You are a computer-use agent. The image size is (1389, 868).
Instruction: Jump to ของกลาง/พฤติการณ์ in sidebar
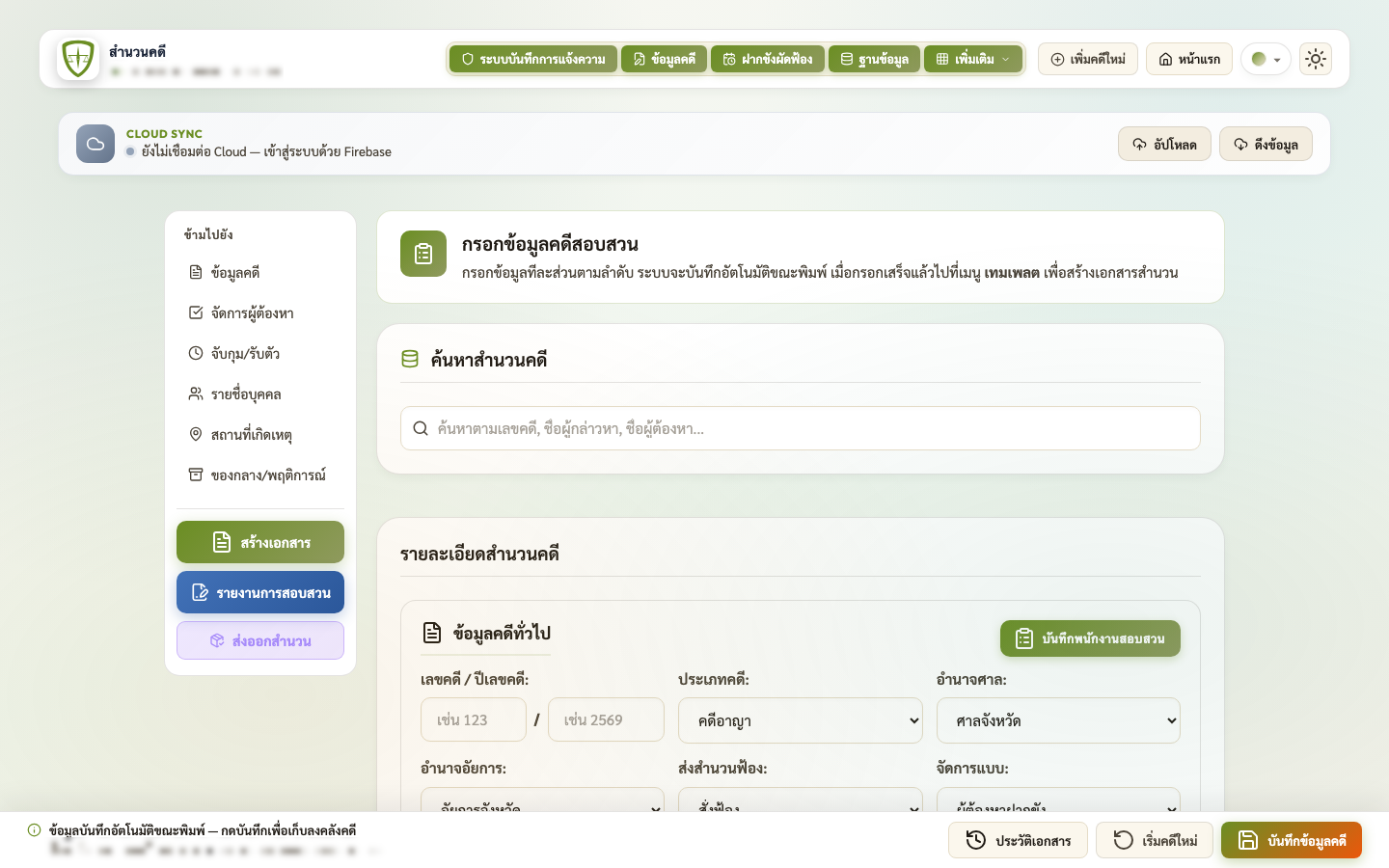(260, 475)
